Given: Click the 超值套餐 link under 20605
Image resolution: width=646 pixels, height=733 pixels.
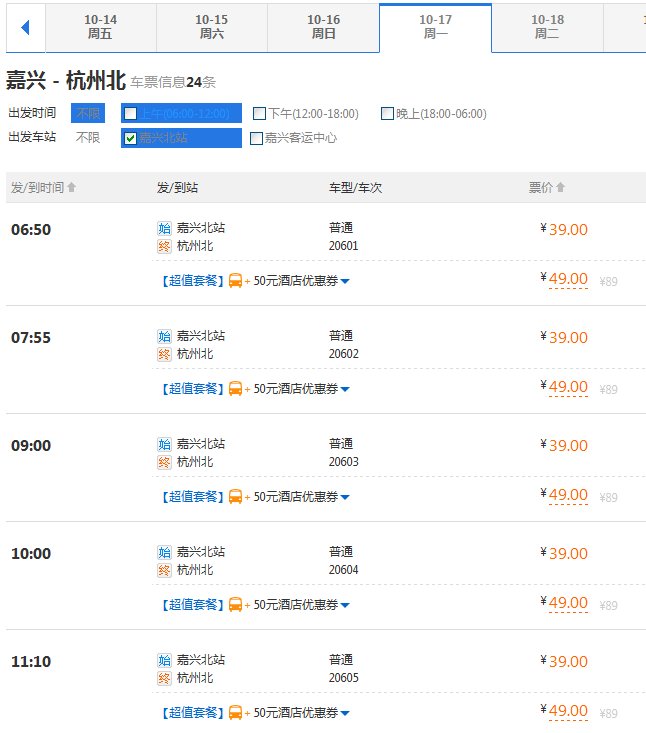Looking at the screenshot, I should [193, 713].
